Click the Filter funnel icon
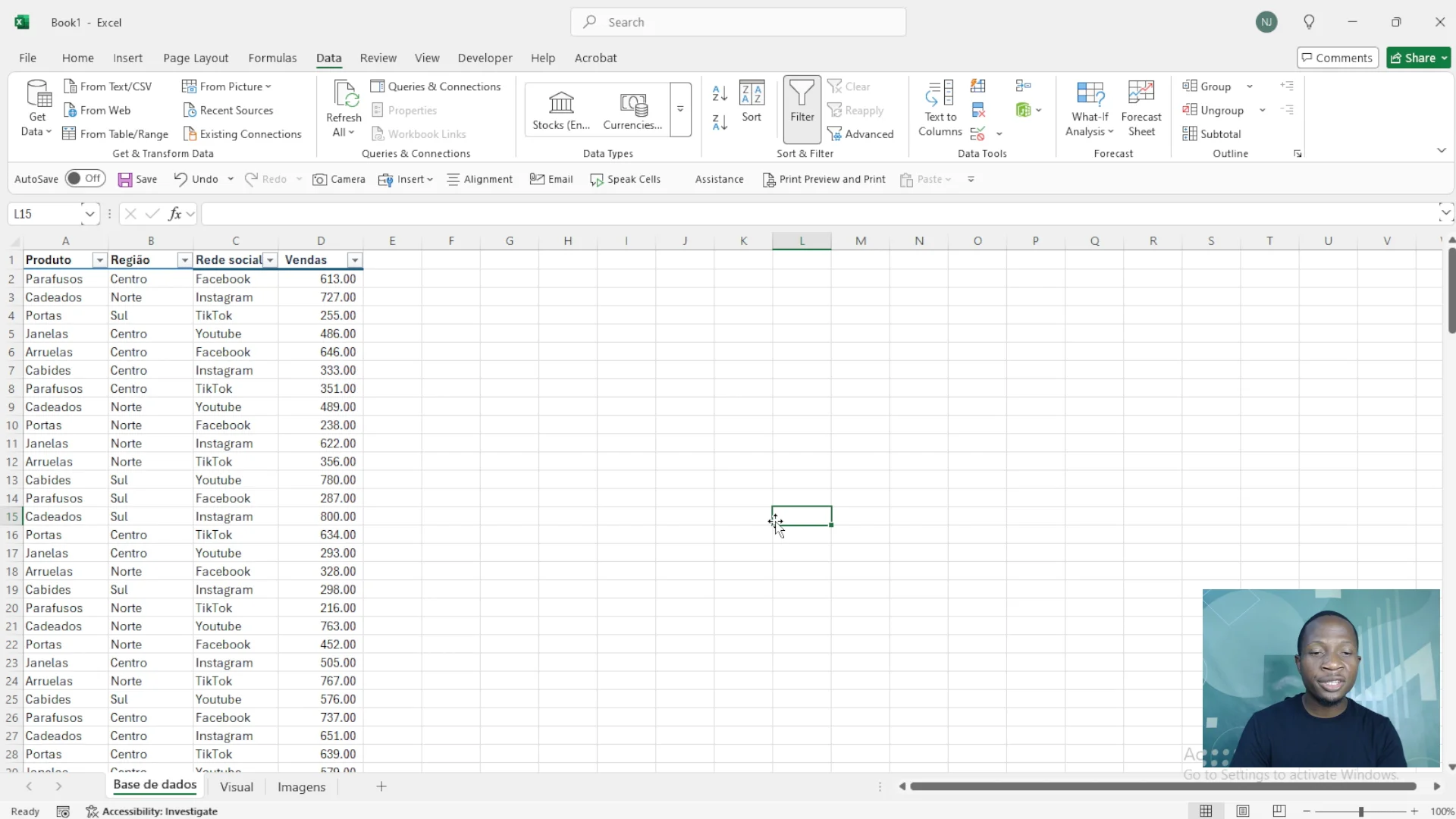 click(x=802, y=96)
